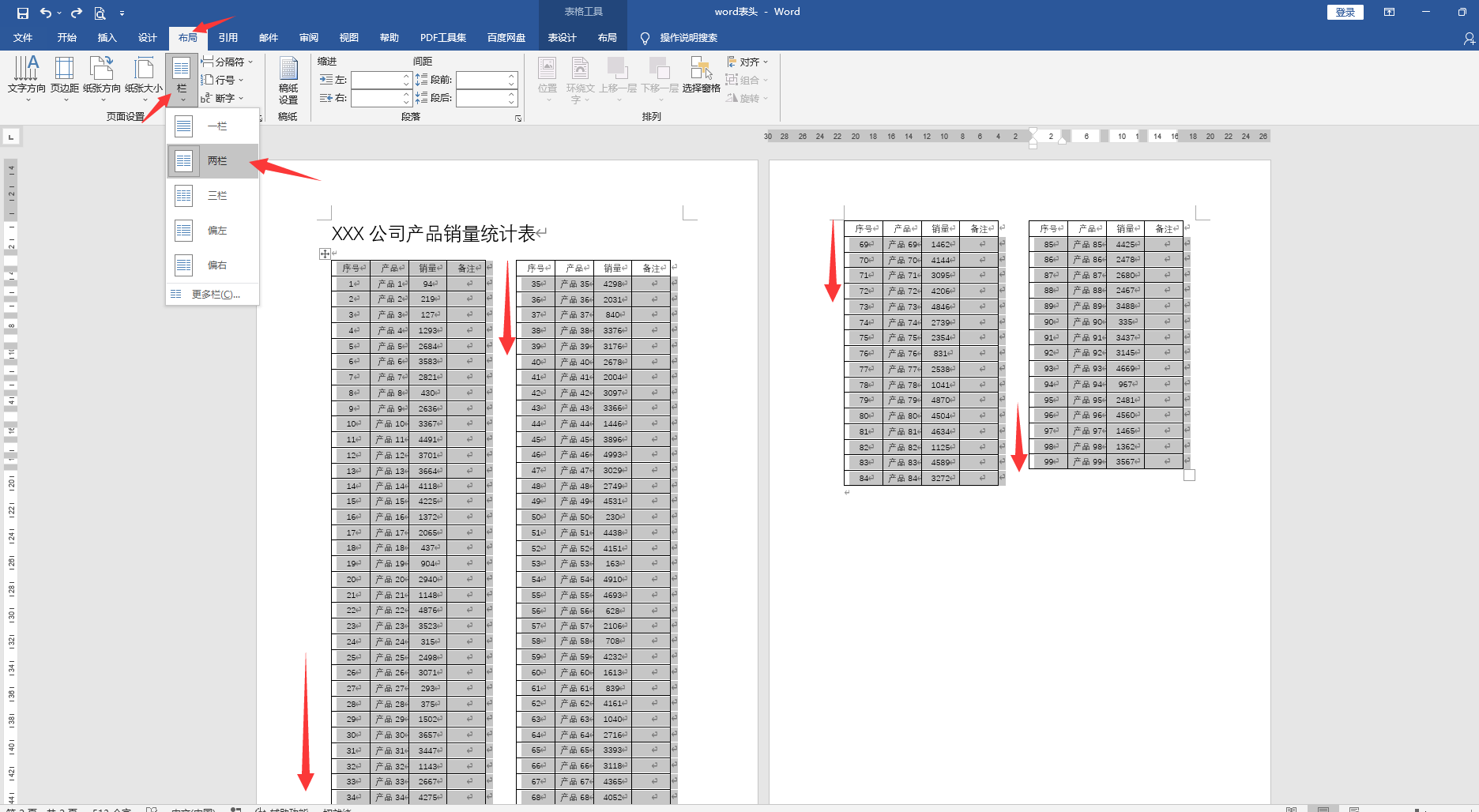Open print preview from quick access toolbar
1479x812 pixels.
(x=100, y=13)
